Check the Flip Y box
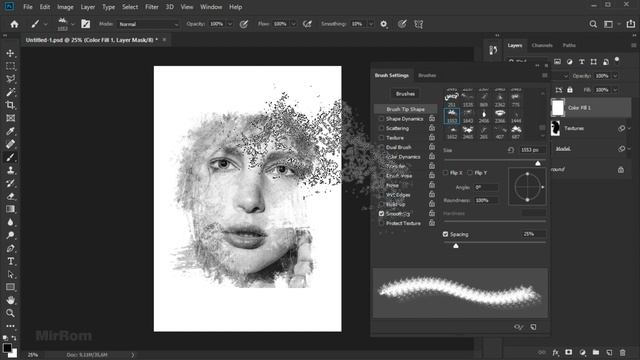Viewport: 640px width, 360px height. pos(470,173)
